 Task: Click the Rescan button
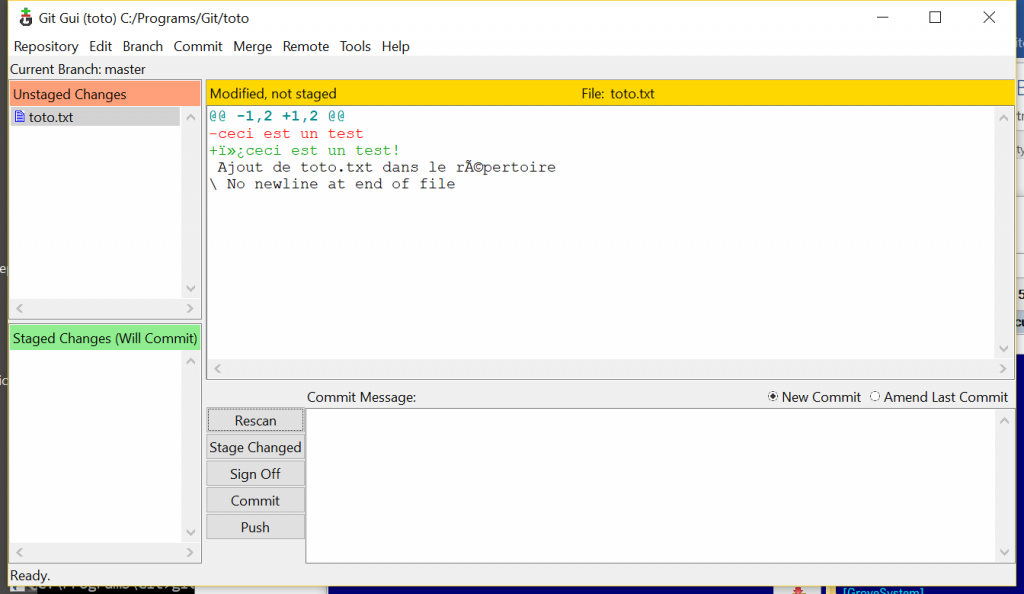coord(255,420)
